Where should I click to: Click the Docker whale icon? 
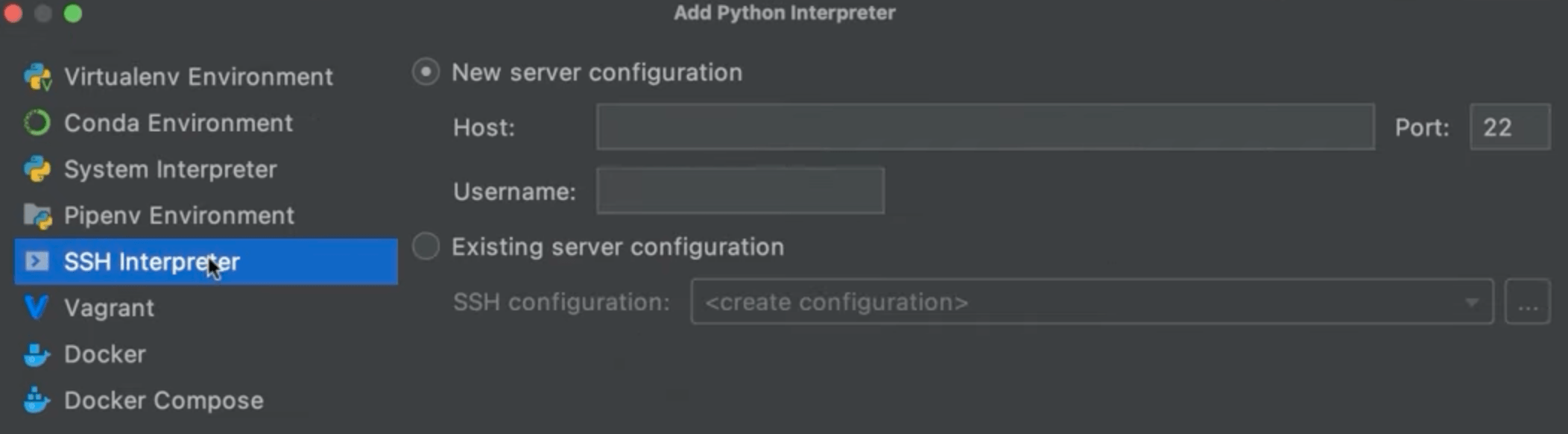coord(37,354)
